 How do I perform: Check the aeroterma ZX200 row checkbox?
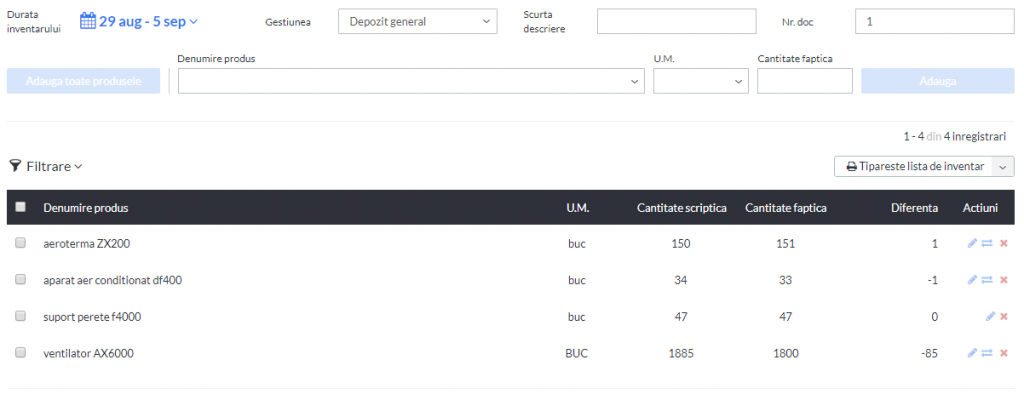click(x=20, y=242)
